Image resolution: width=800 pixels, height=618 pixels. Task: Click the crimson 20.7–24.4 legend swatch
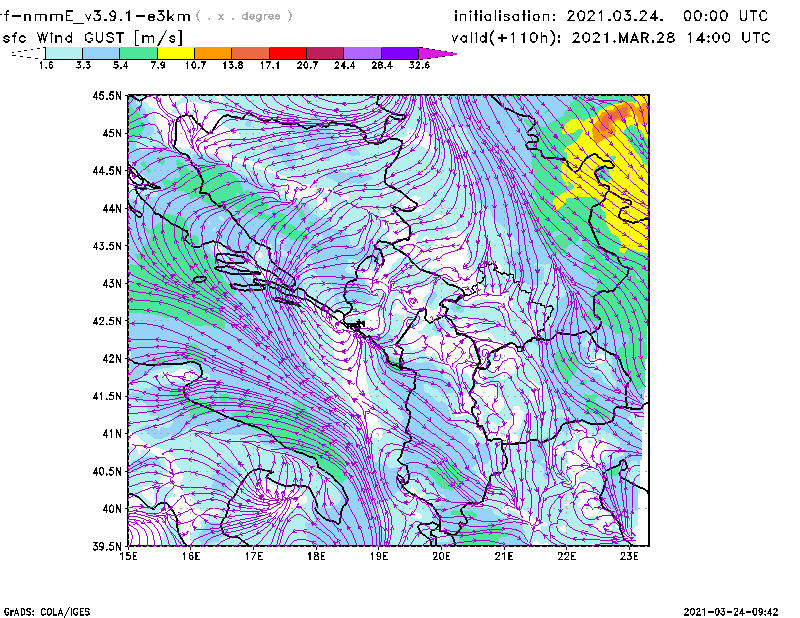pyautogui.click(x=325, y=53)
